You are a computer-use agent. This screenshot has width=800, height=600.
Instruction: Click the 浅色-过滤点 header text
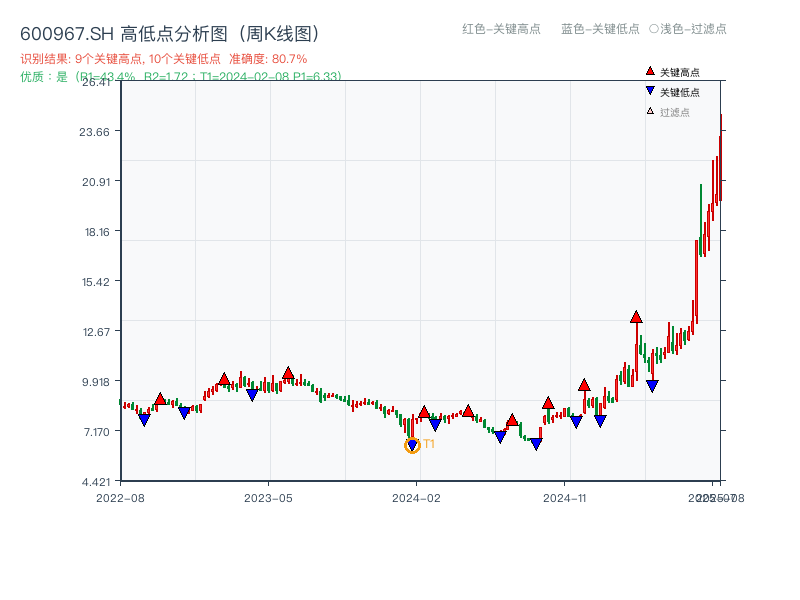[693, 29]
